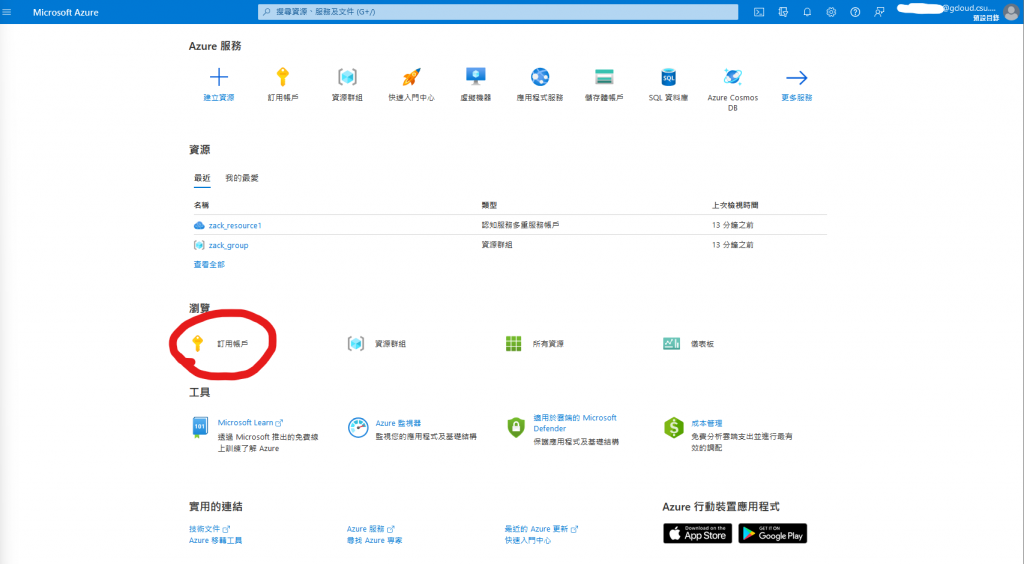This screenshot has height=564, width=1024.
Task: Click the Defender green shield icon
Action: coord(516,428)
